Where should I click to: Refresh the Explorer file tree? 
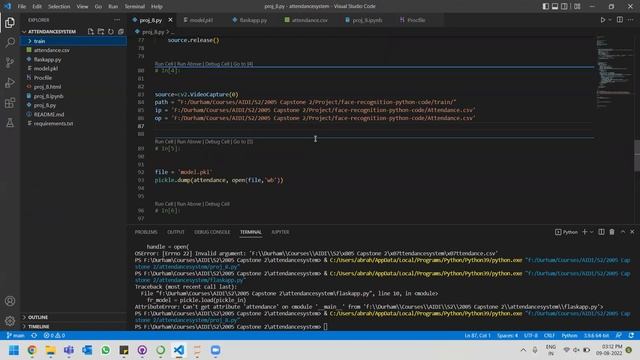[111, 31]
